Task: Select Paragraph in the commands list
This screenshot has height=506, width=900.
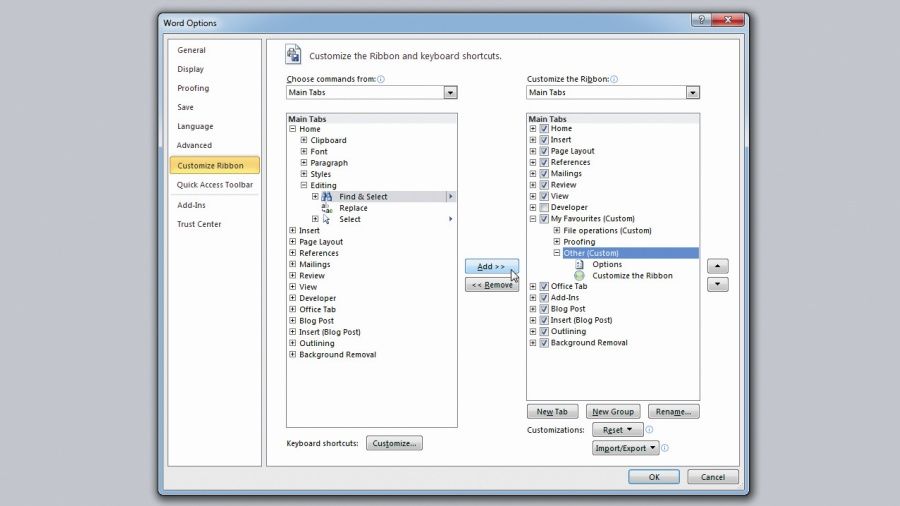Action: [x=329, y=163]
